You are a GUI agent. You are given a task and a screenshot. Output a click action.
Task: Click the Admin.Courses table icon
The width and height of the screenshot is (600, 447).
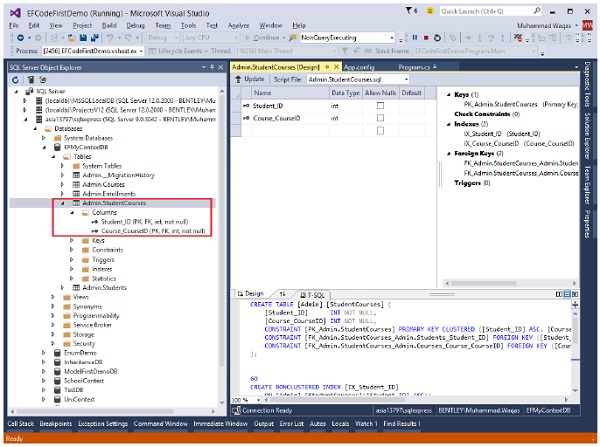75,184
